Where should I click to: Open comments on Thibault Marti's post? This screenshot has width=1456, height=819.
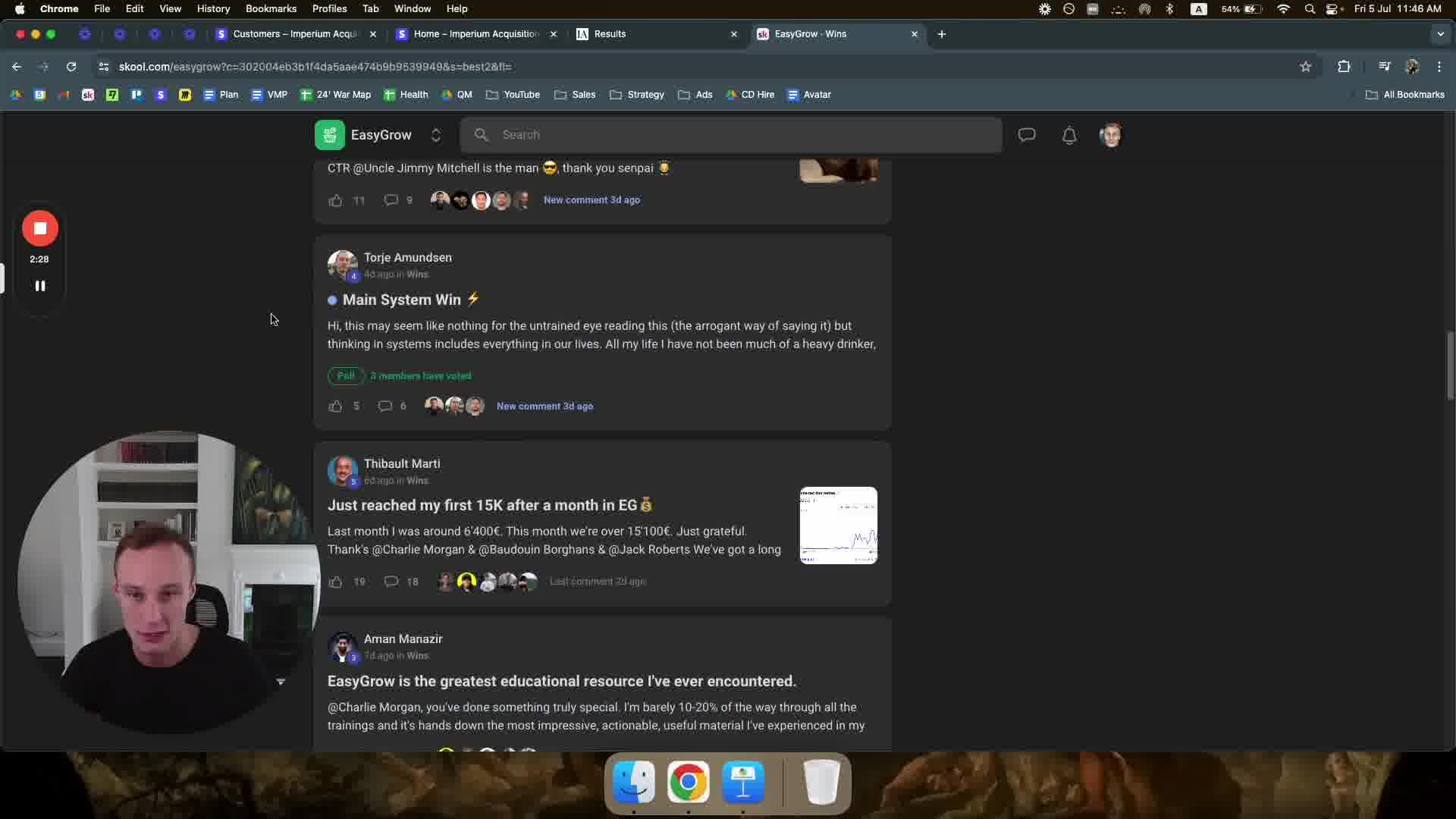point(391,582)
